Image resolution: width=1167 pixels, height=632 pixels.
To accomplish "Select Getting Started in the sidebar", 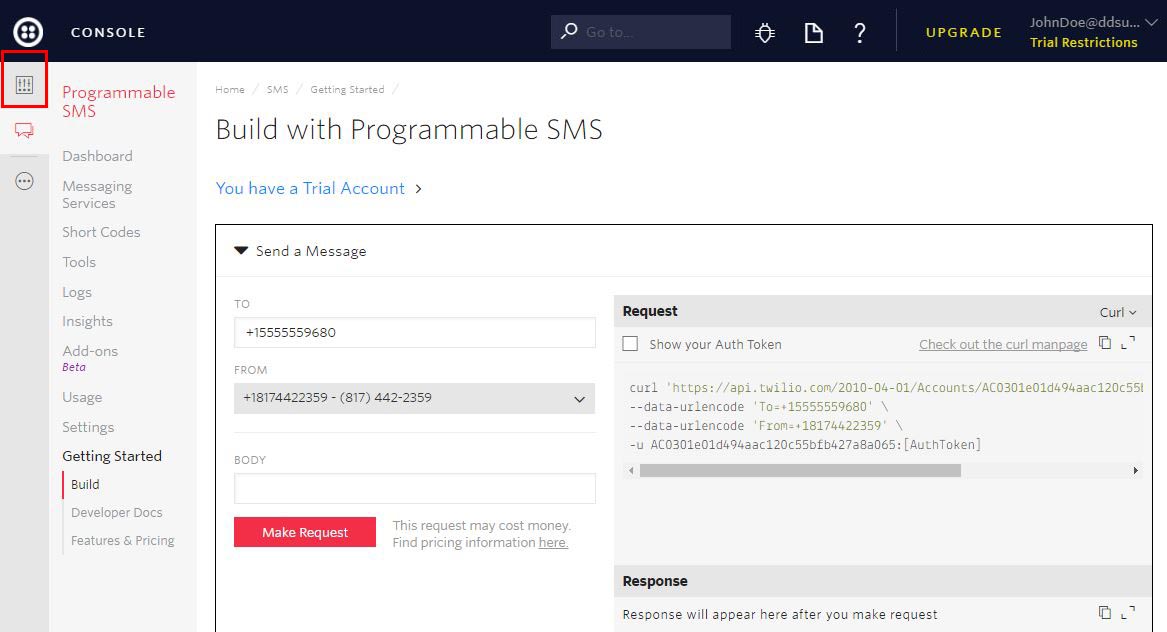I will tap(112, 456).
